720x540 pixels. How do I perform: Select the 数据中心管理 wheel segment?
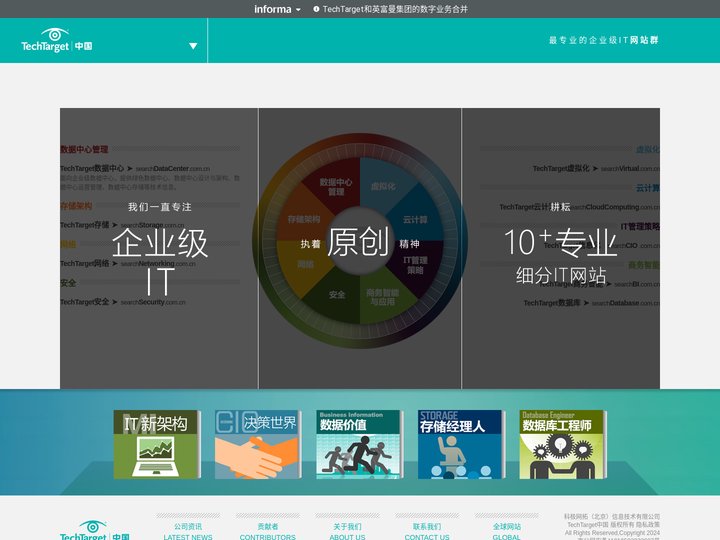click(x=336, y=186)
